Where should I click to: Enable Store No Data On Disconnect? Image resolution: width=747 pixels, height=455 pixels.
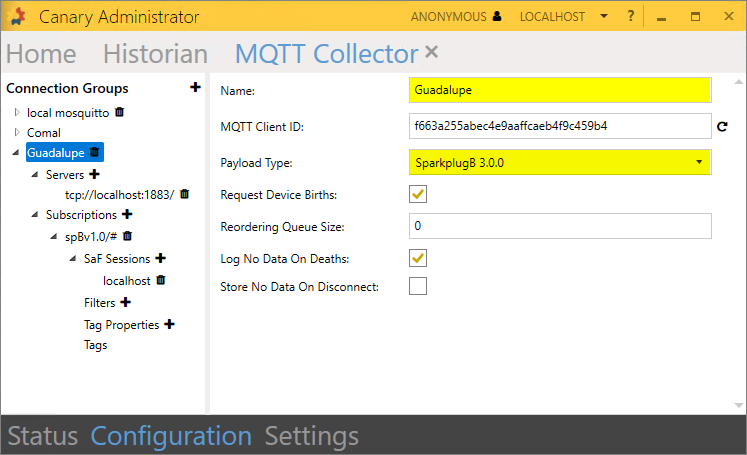click(418, 287)
